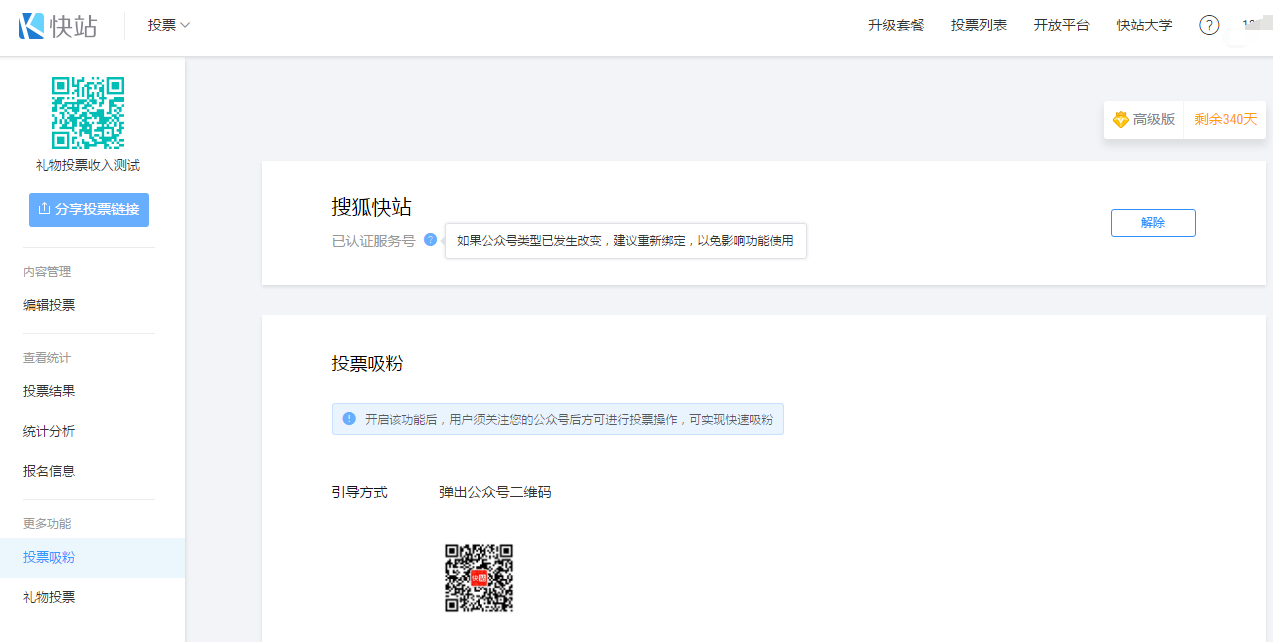Open 开放平台 link

pos(1061,26)
